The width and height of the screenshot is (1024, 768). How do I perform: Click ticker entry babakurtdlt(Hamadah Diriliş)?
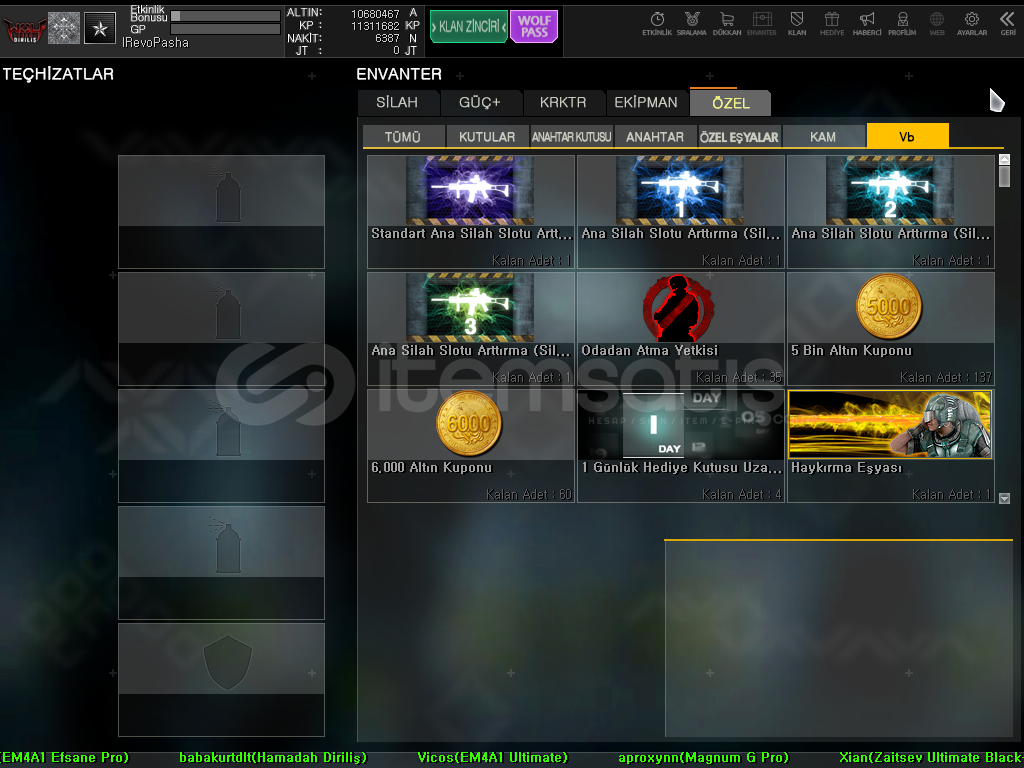(273, 758)
